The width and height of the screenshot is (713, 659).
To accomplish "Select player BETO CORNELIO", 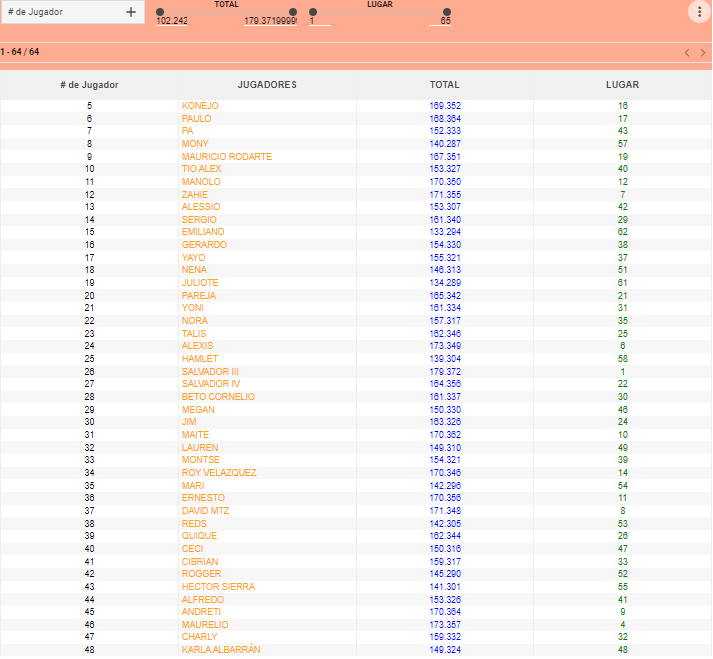I will 218,397.
